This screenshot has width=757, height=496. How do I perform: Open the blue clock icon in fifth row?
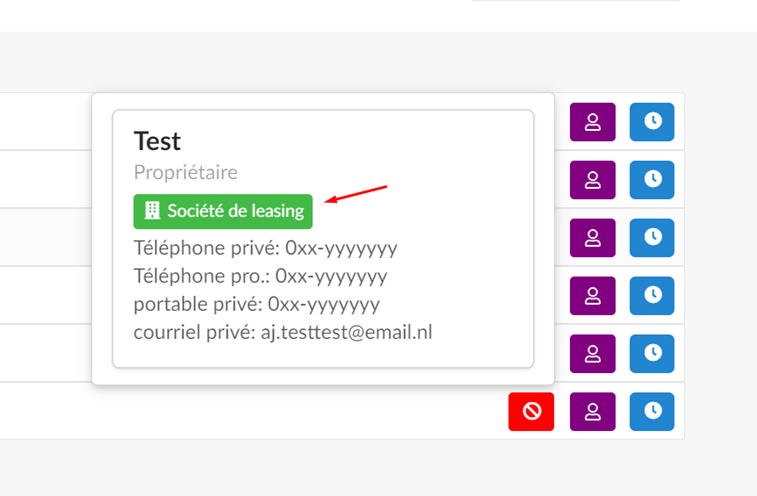(x=652, y=354)
